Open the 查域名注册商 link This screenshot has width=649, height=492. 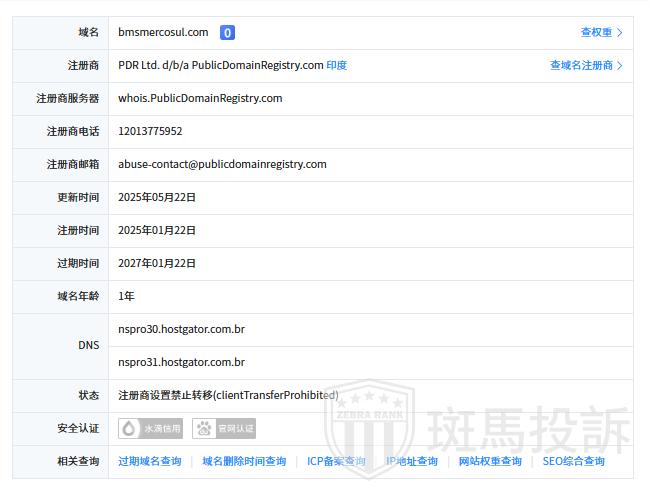[581, 66]
